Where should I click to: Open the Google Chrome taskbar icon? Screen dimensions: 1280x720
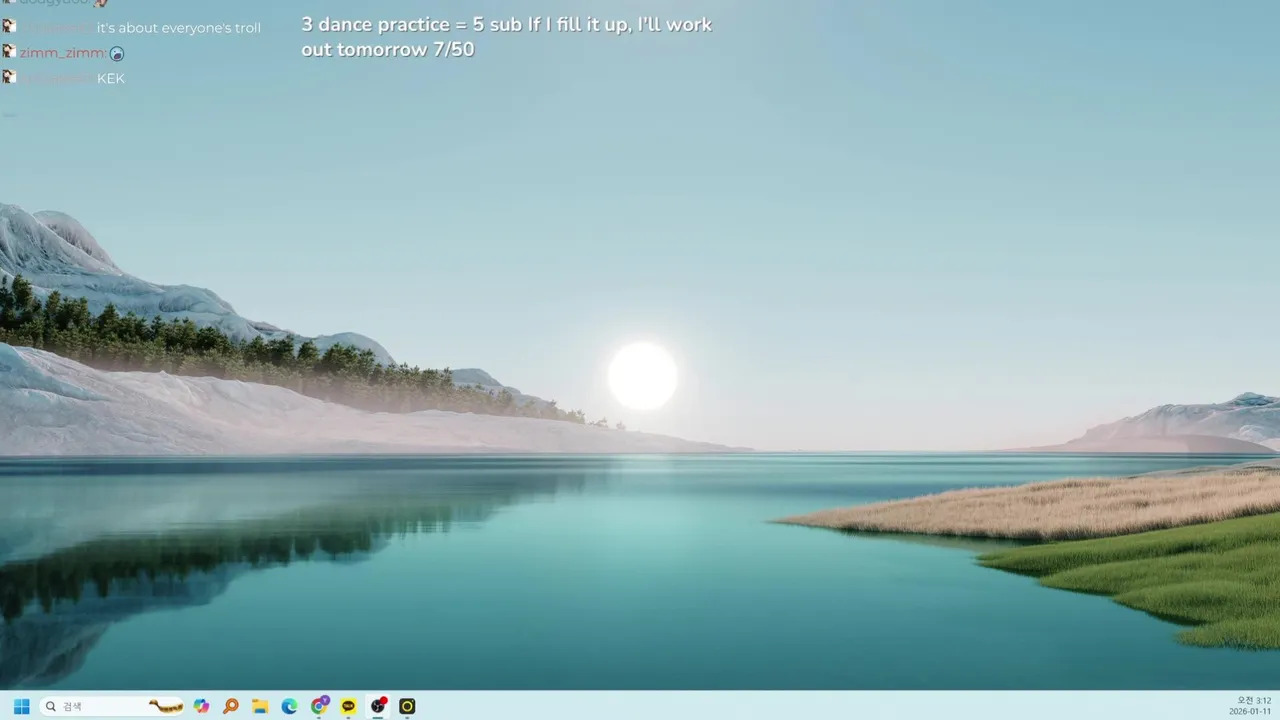point(319,706)
